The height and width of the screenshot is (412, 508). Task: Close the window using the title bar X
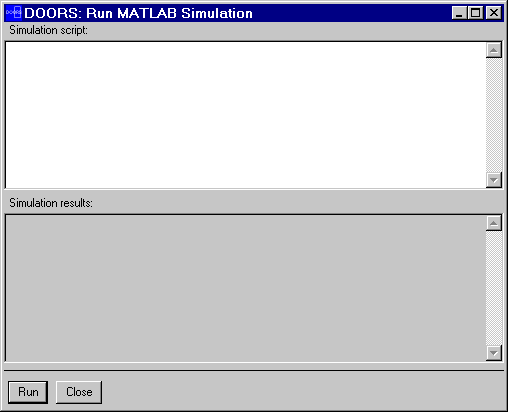tap(494, 13)
